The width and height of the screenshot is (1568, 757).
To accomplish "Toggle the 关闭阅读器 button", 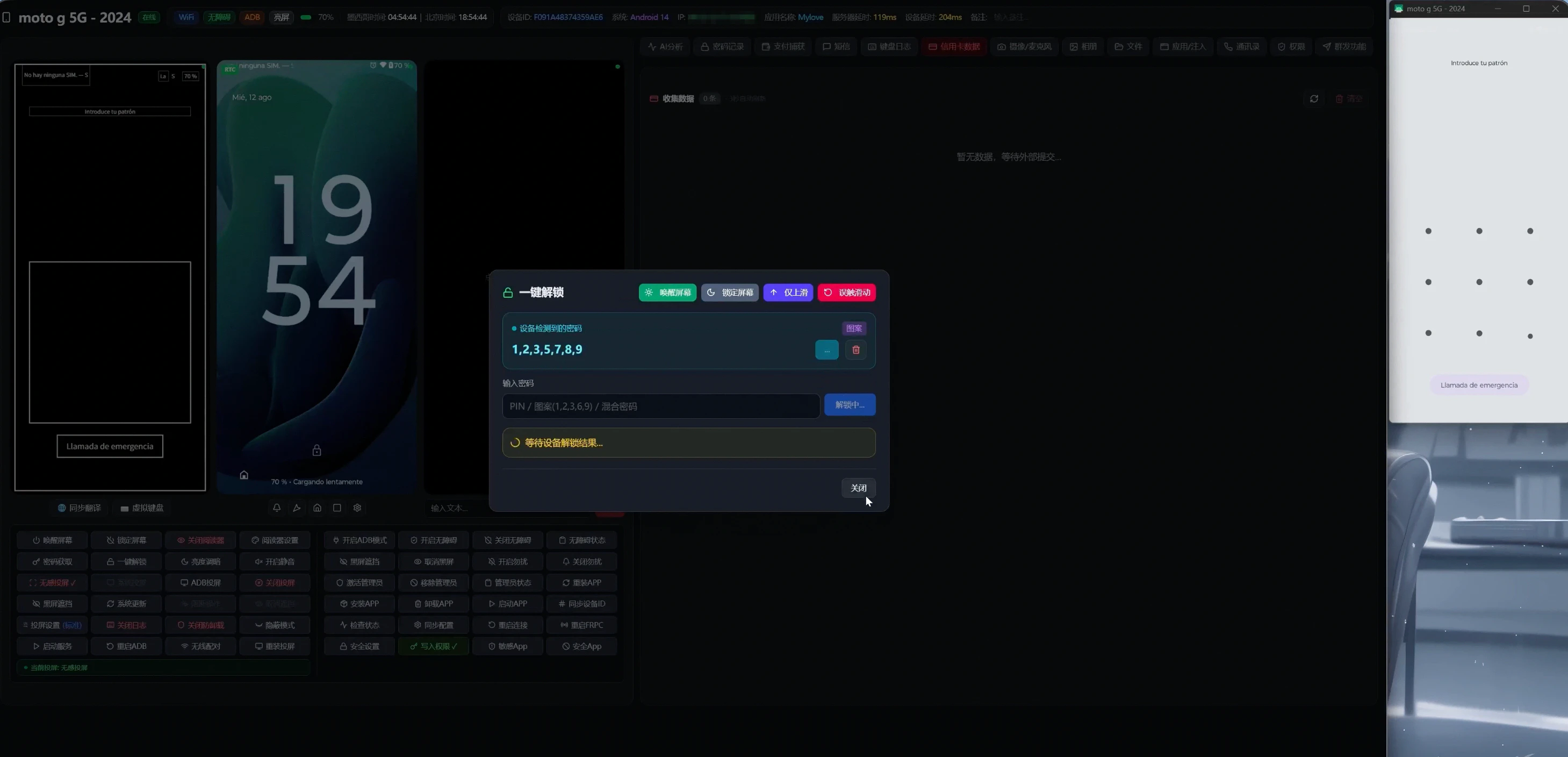I will [201, 540].
